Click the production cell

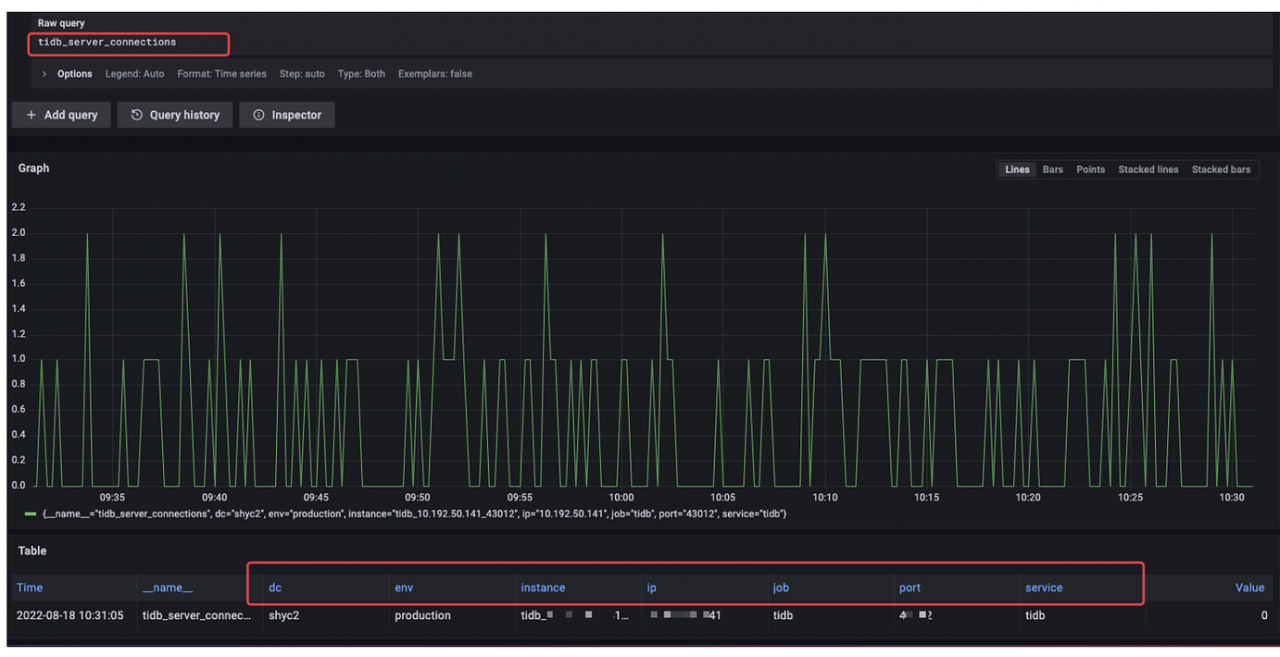pyautogui.click(x=423, y=616)
